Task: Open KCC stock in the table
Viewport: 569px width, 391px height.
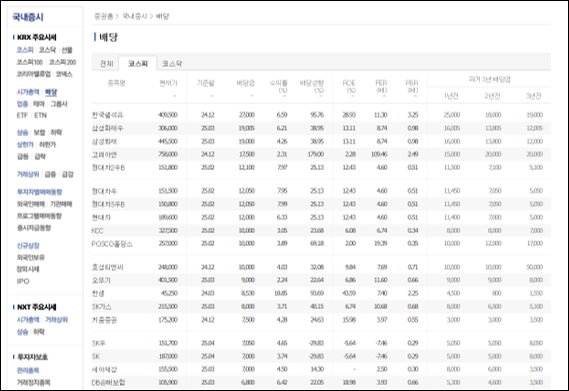Action: 97,231
